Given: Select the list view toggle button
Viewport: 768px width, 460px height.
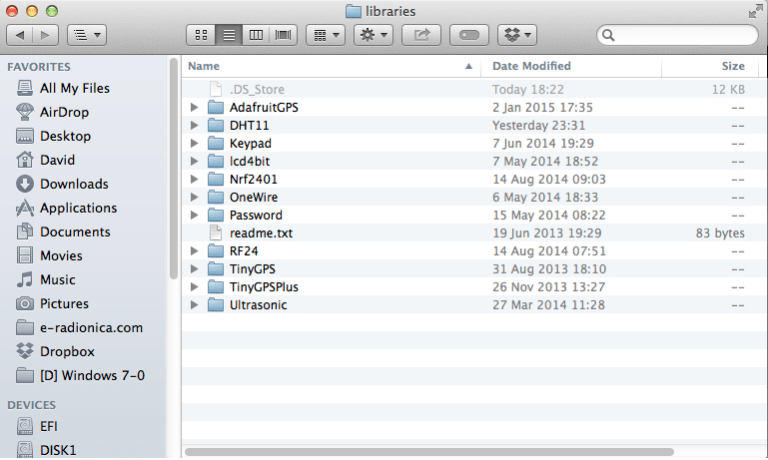Looking at the screenshot, I should coord(229,35).
